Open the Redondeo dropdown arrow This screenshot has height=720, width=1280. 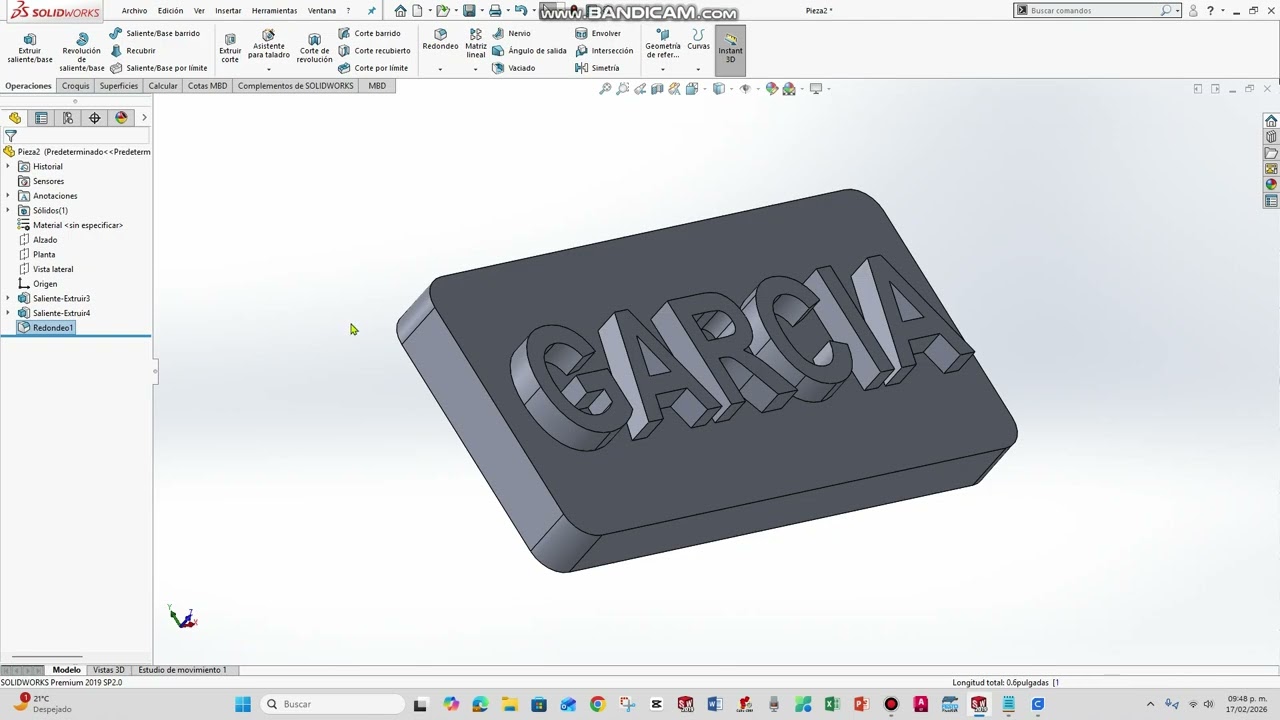tap(440, 69)
